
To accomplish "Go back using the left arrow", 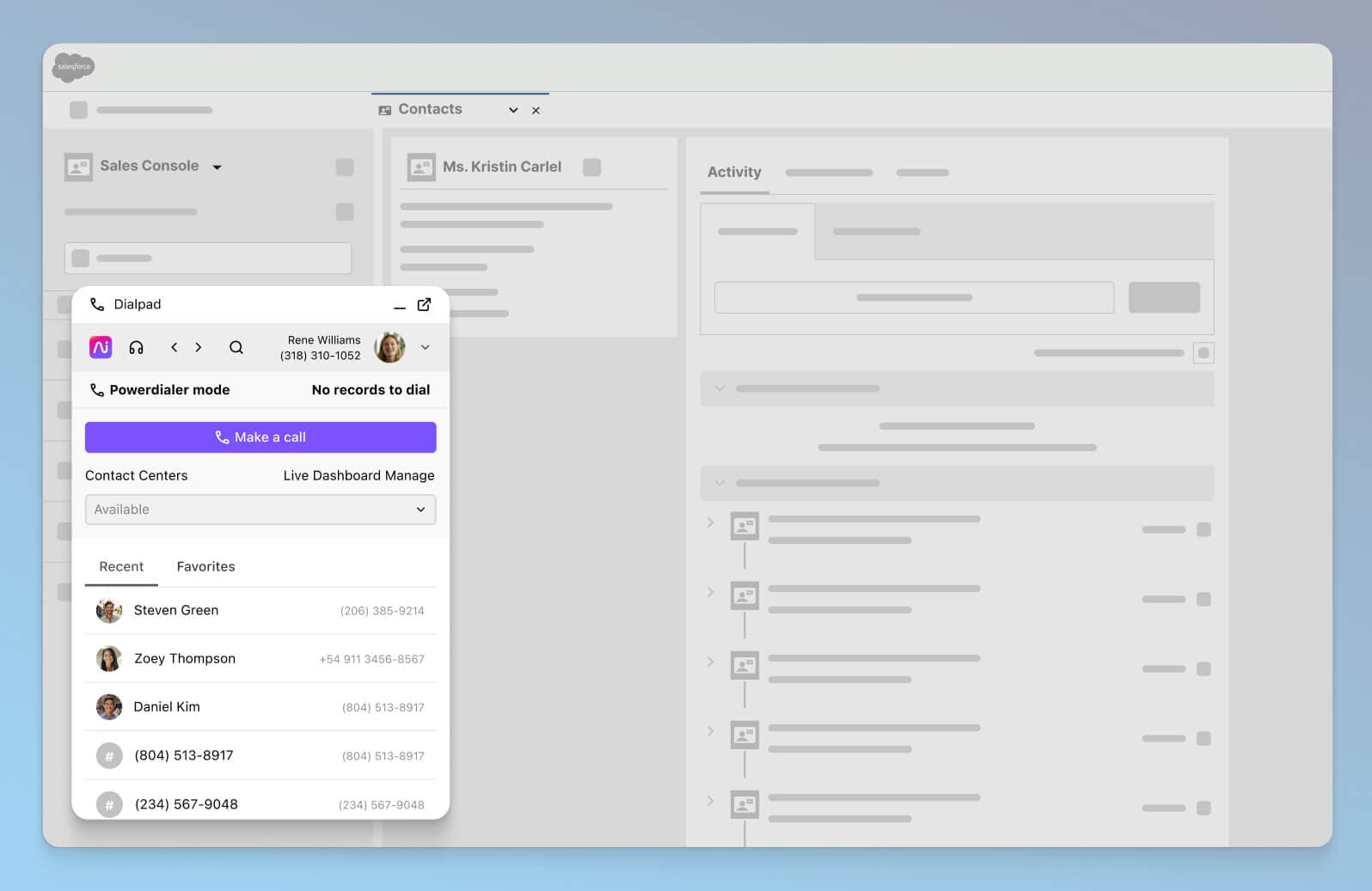I will tap(174, 347).
